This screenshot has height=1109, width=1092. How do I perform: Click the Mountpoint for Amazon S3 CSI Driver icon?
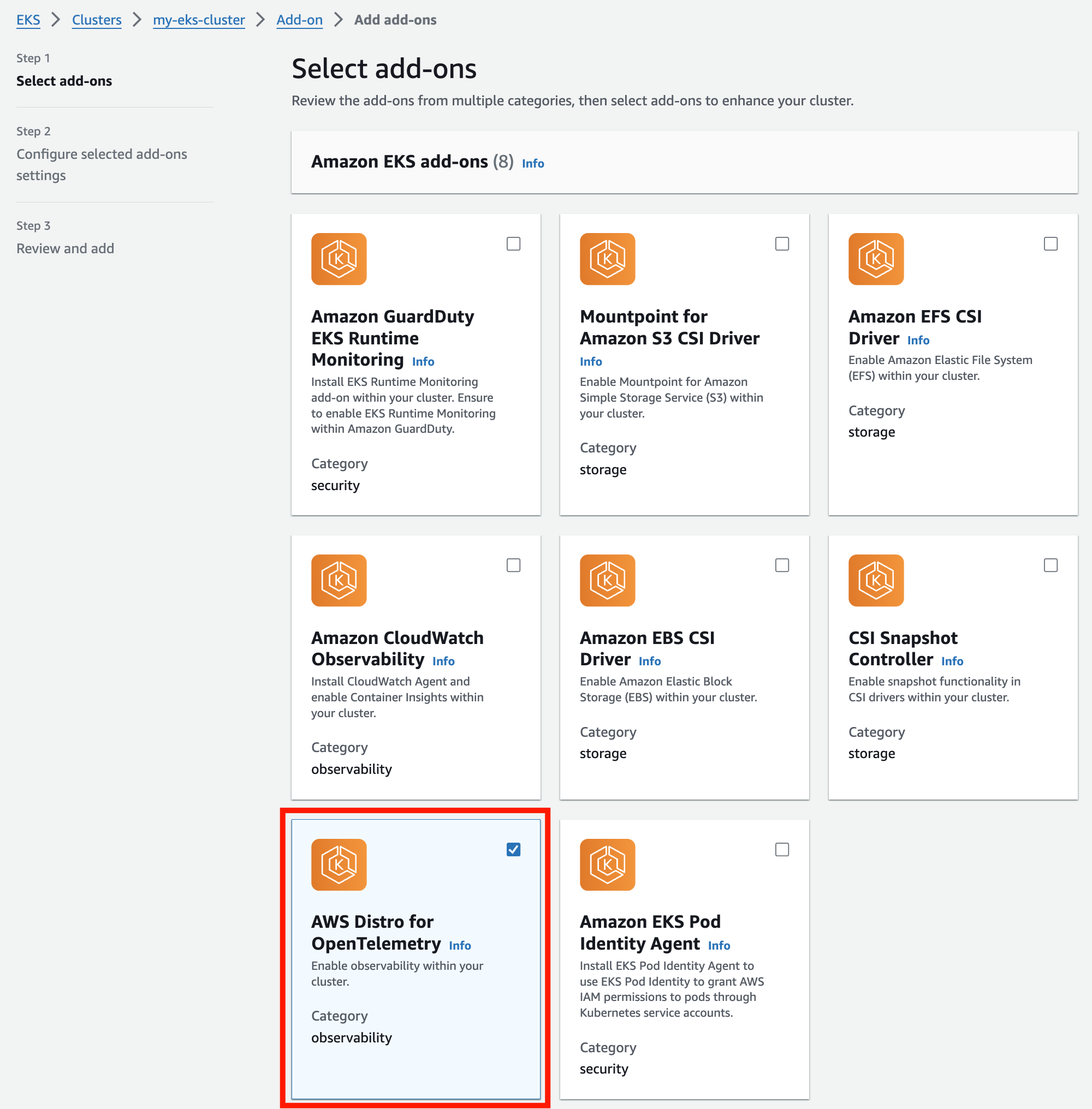(x=607, y=259)
